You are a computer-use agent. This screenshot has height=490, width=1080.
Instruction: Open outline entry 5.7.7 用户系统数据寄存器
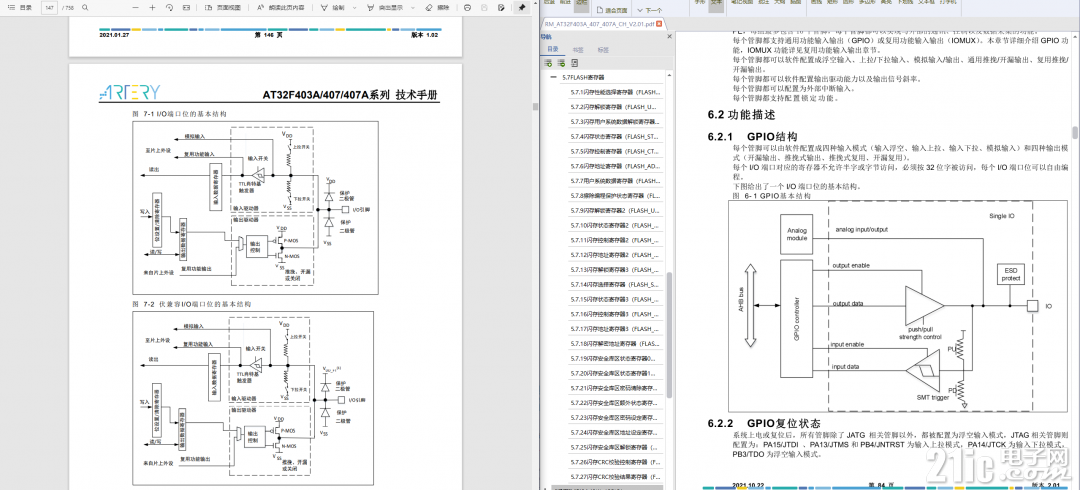coord(616,181)
